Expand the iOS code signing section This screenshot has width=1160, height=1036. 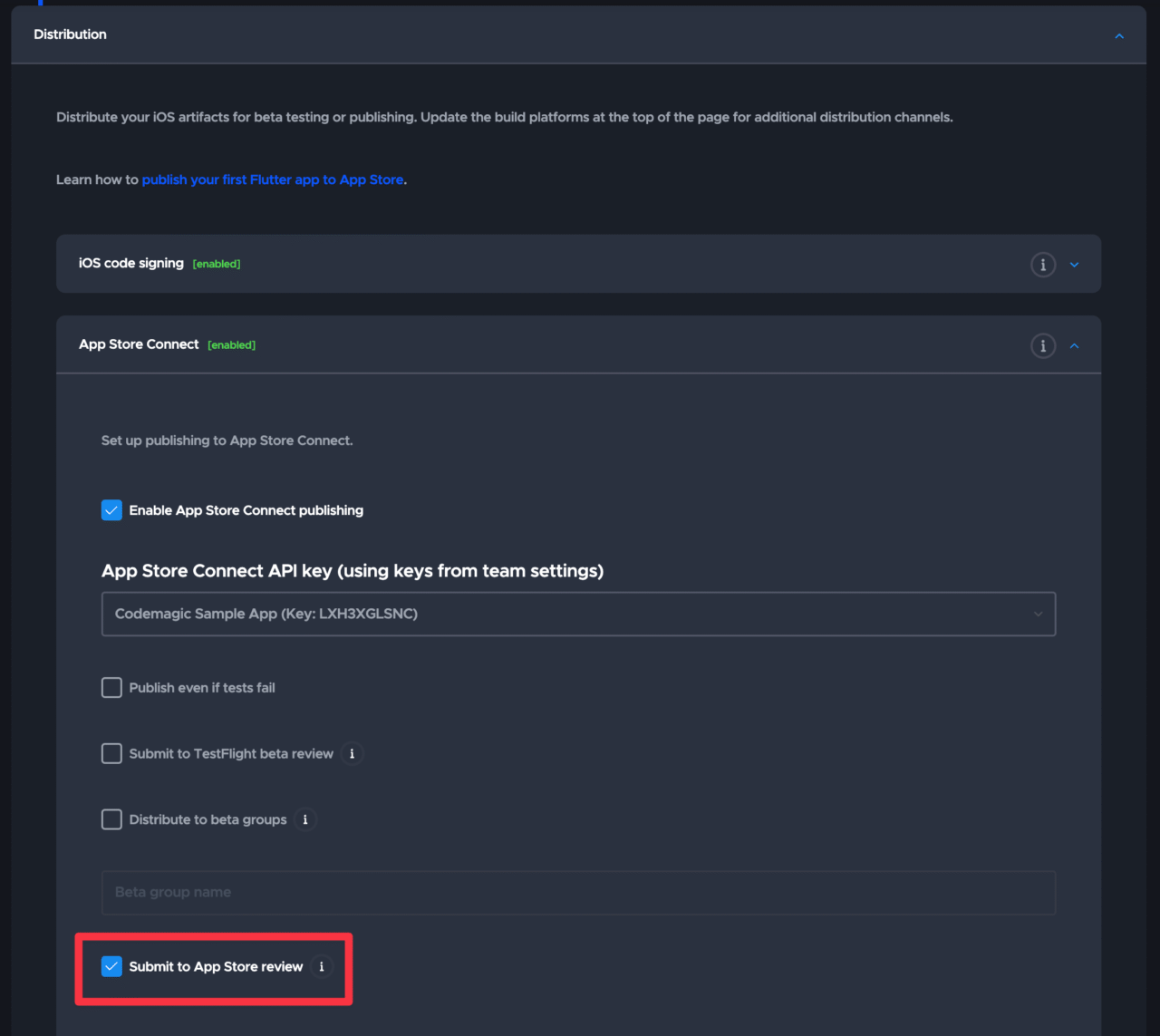(x=1074, y=265)
